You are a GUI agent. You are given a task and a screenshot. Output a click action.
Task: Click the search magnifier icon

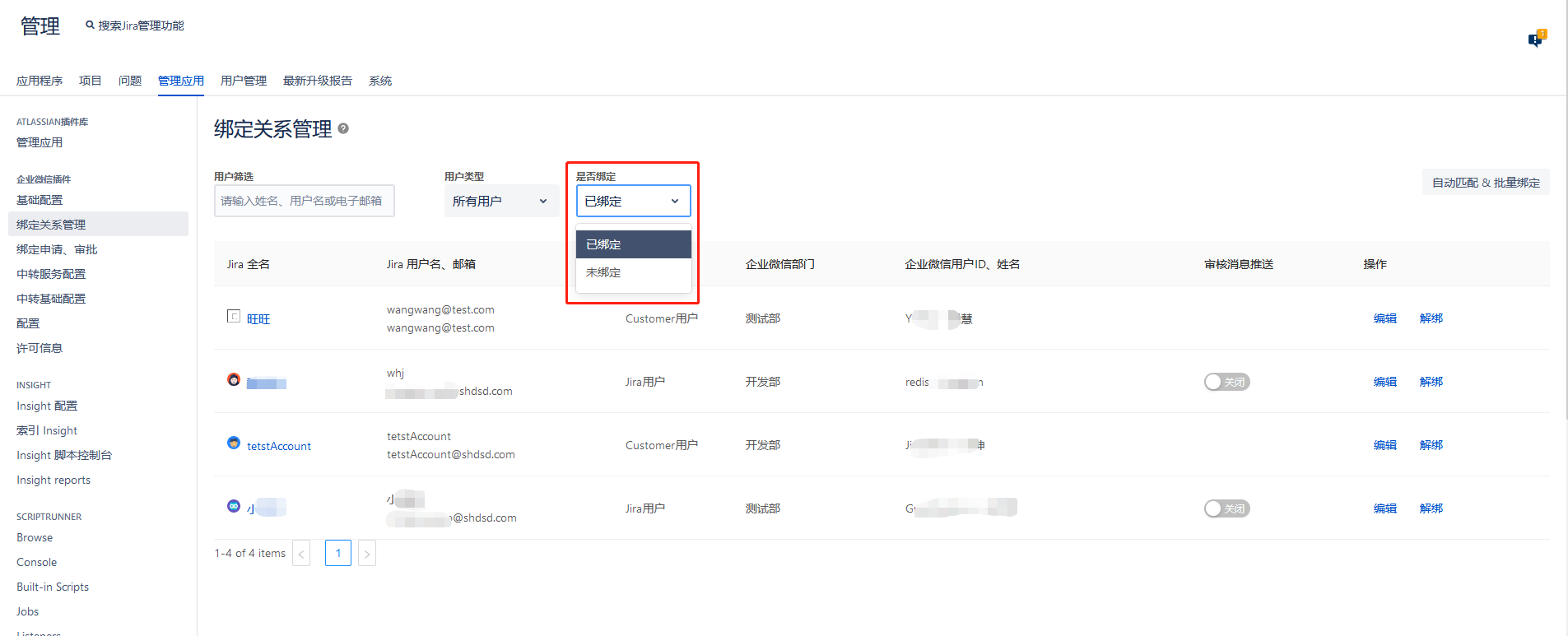pos(90,26)
